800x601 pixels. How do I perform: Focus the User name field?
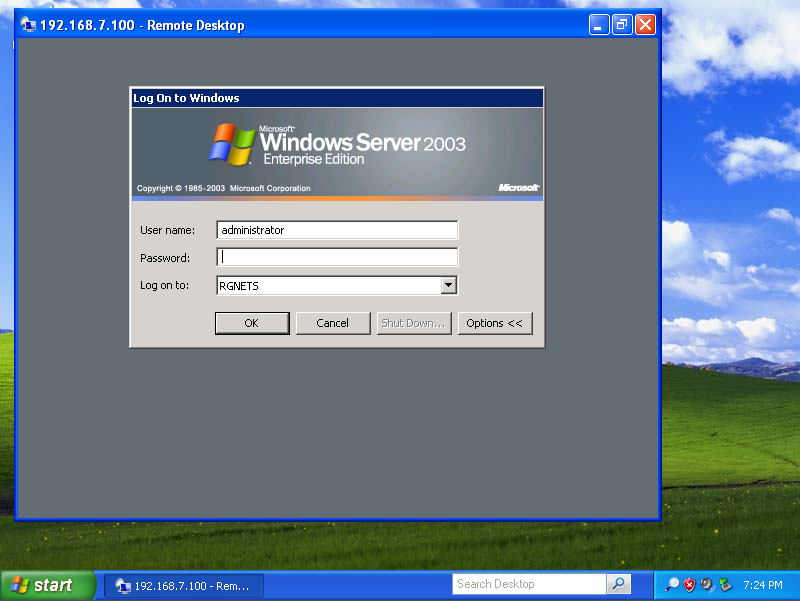coord(337,230)
